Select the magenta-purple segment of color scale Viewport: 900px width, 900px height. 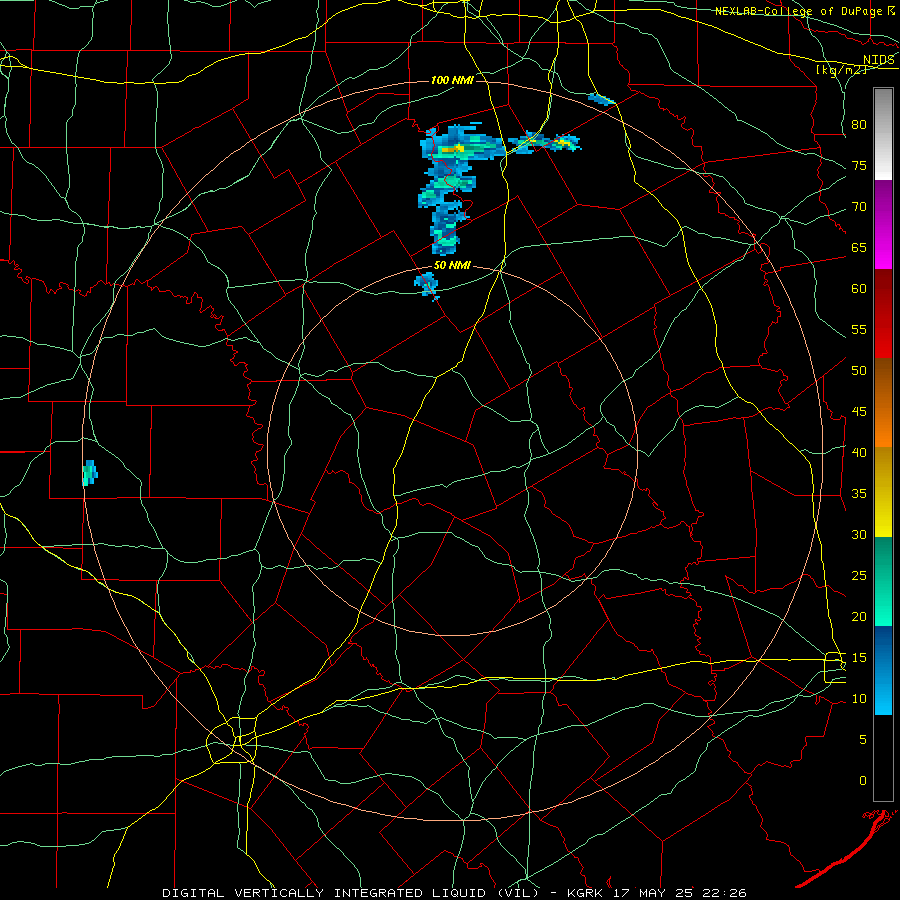coord(883,225)
